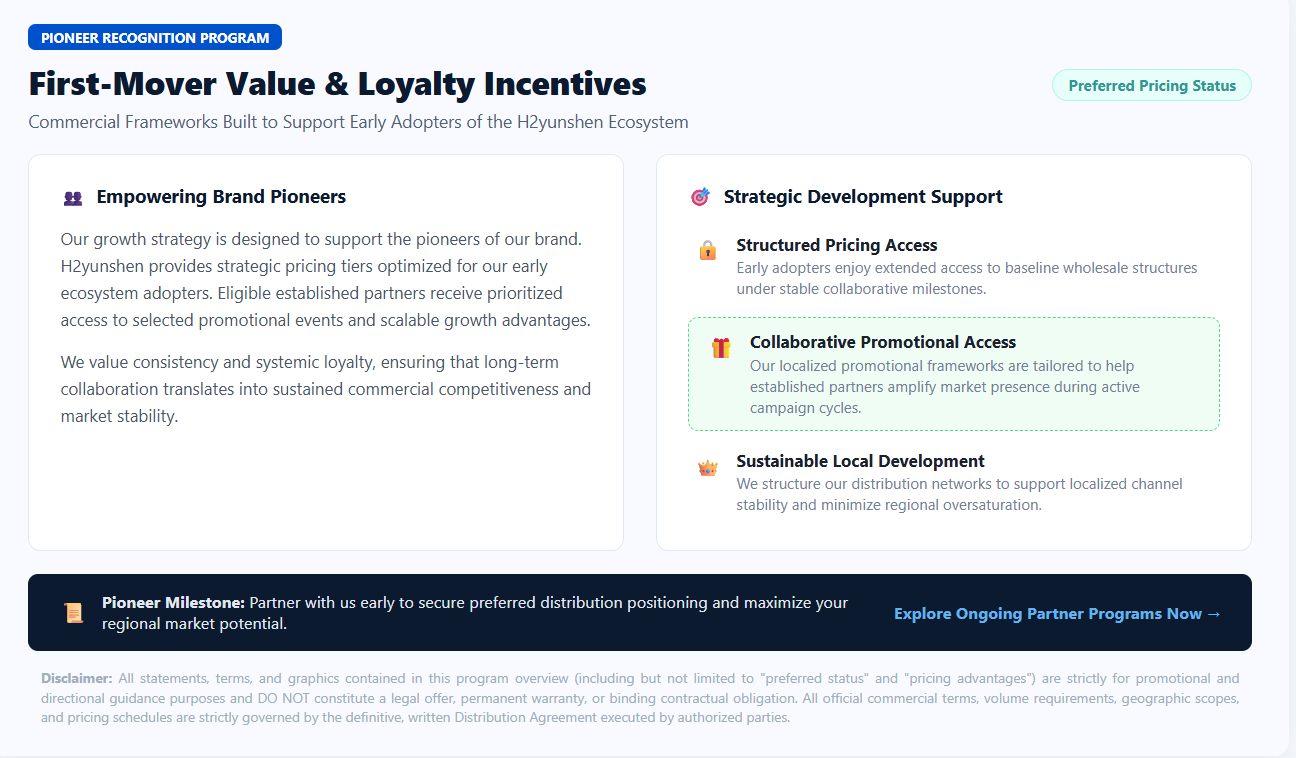Click the people icon beside Empowering Brand Pioneers
The image size is (1296, 758).
pyautogui.click(x=73, y=198)
